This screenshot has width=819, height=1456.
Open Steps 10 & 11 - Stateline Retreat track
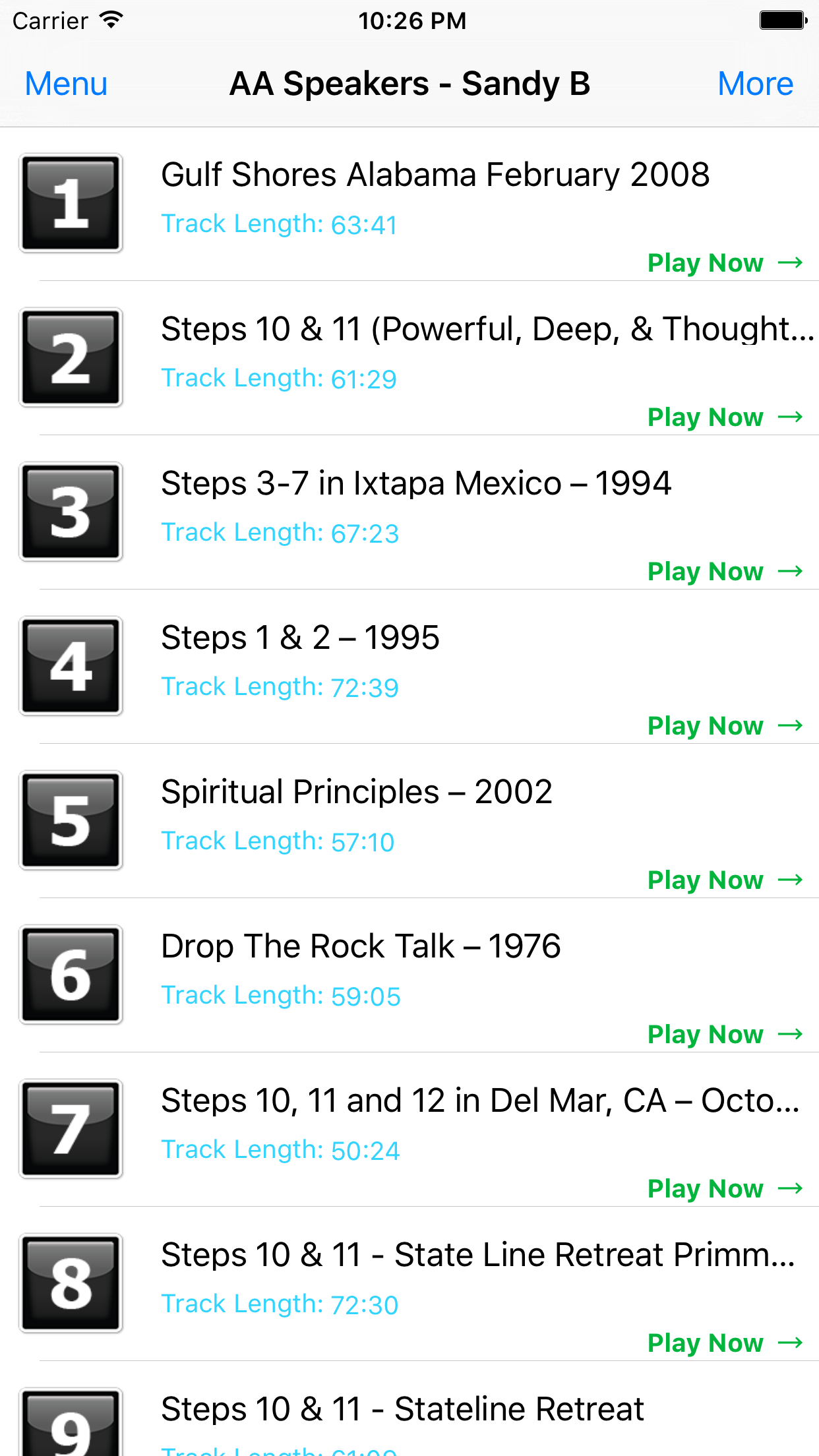(402, 1409)
